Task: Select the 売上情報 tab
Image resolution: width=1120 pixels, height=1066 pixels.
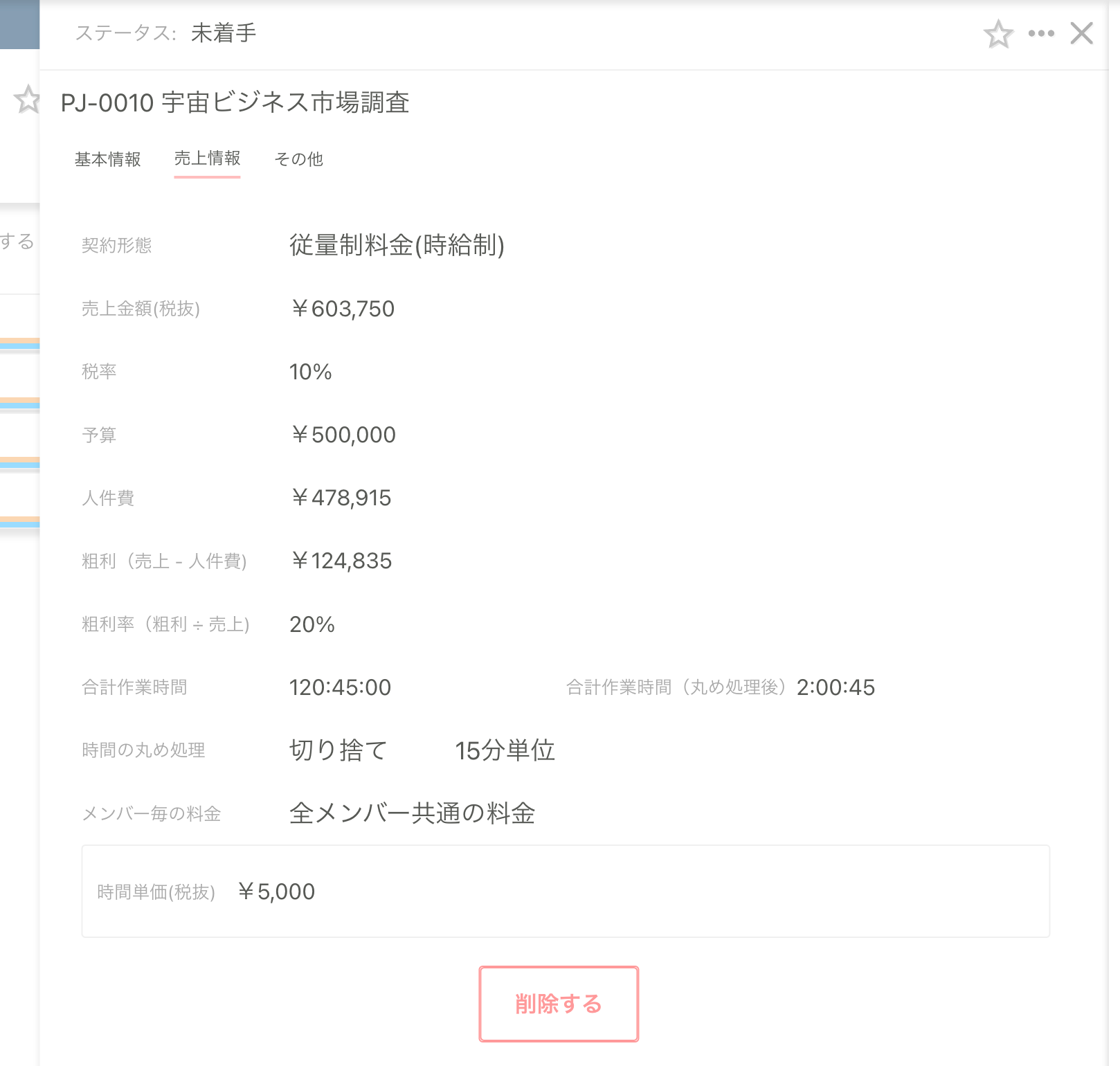Action: (207, 159)
